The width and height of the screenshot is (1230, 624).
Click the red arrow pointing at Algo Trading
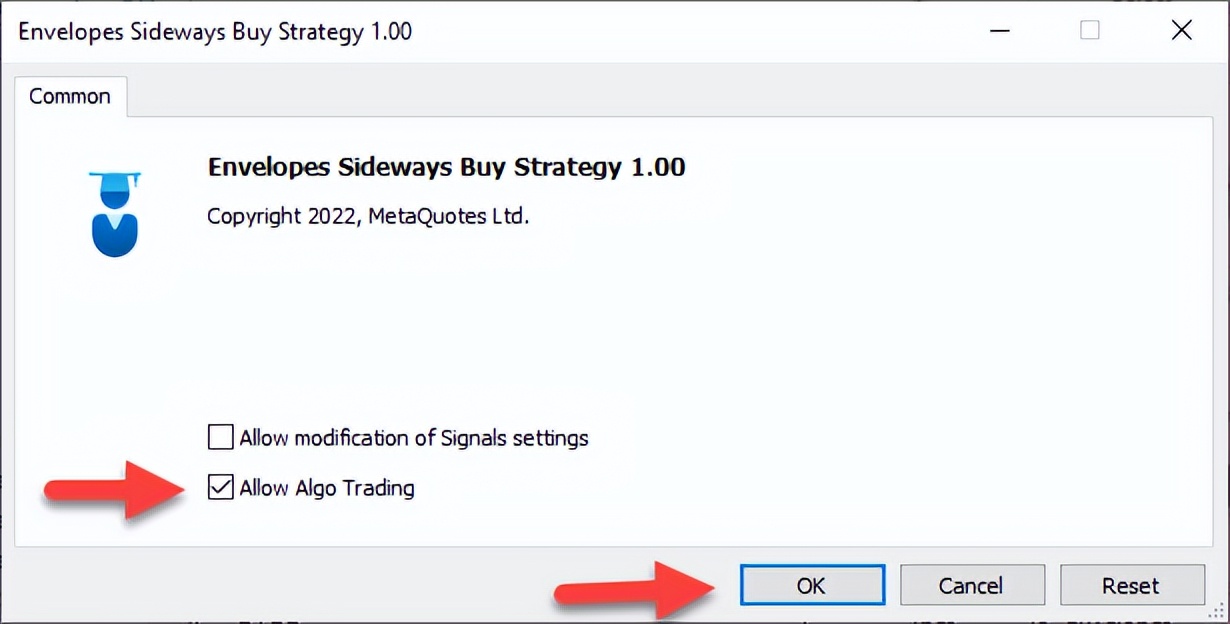pyautogui.click(x=118, y=490)
